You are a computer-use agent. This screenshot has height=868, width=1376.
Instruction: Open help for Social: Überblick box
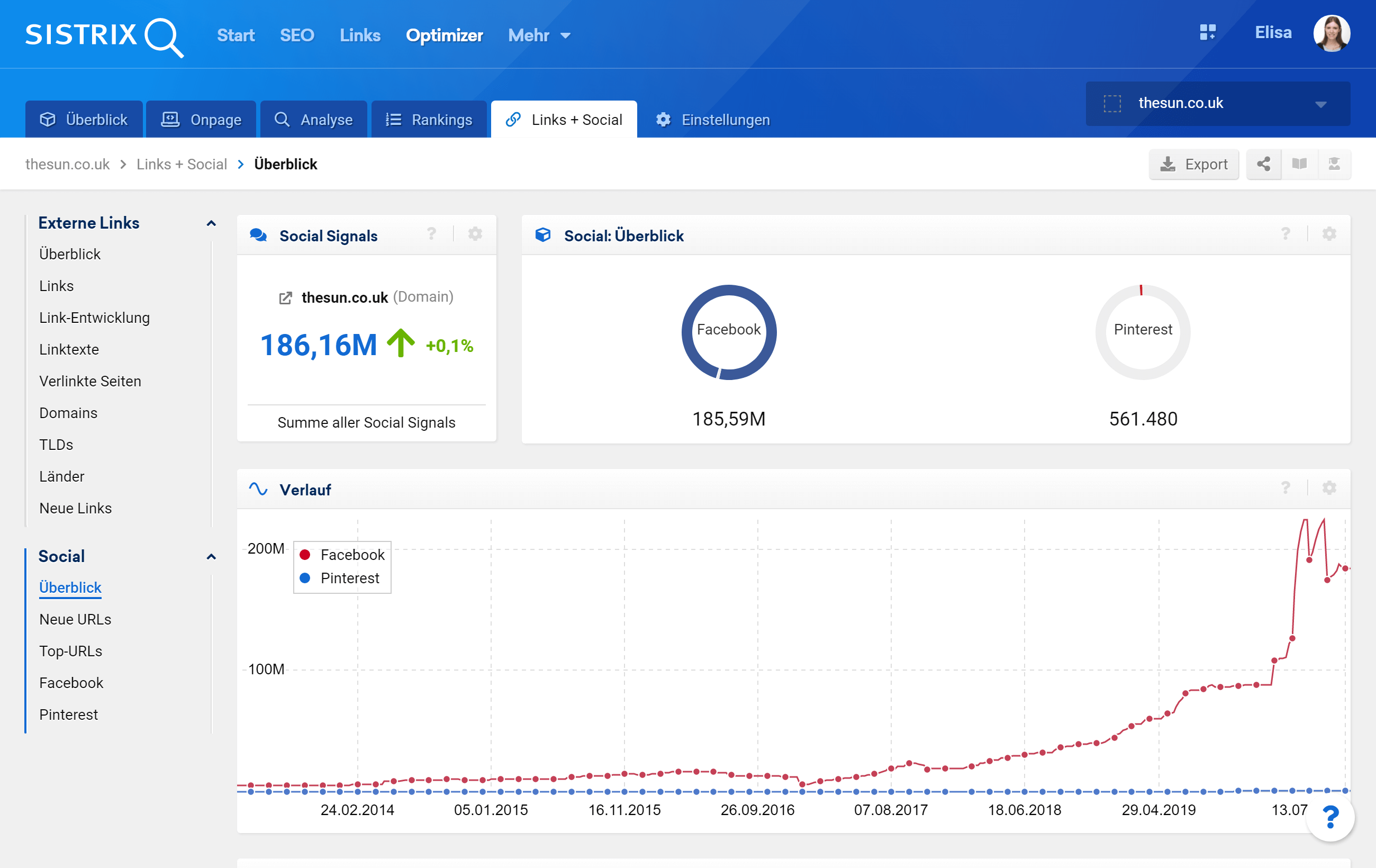tap(1285, 234)
